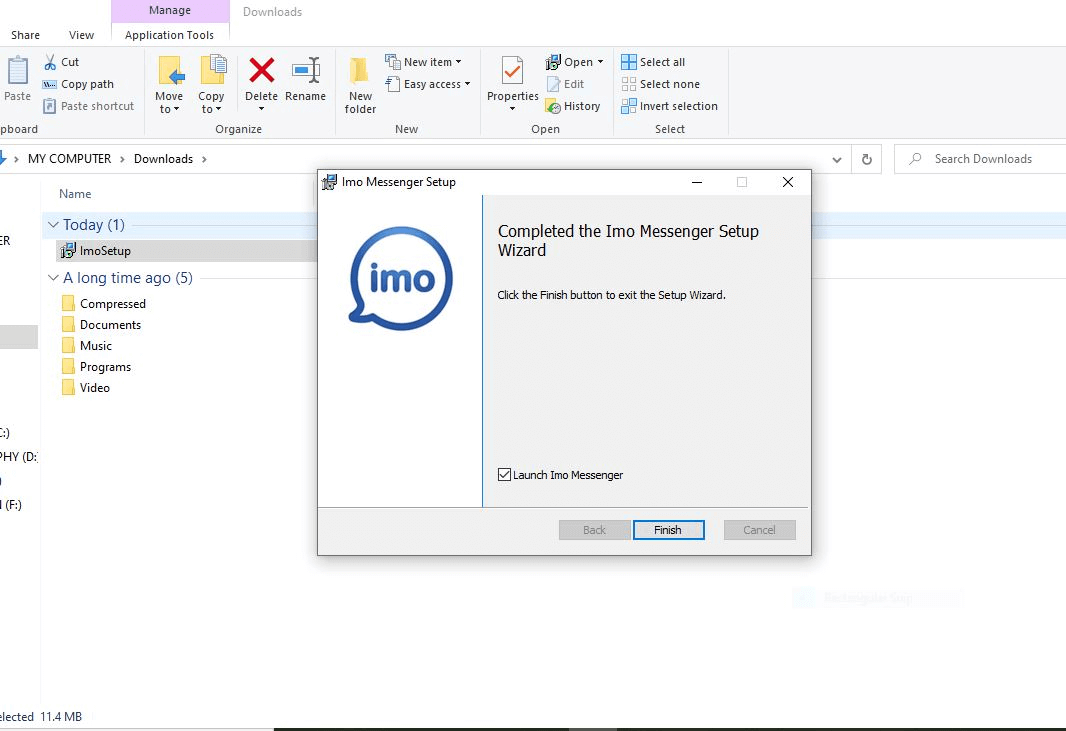The height and width of the screenshot is (731, 1066).
Task: Open the Delete dropdown arrow
Action: (x=261, y=109)
